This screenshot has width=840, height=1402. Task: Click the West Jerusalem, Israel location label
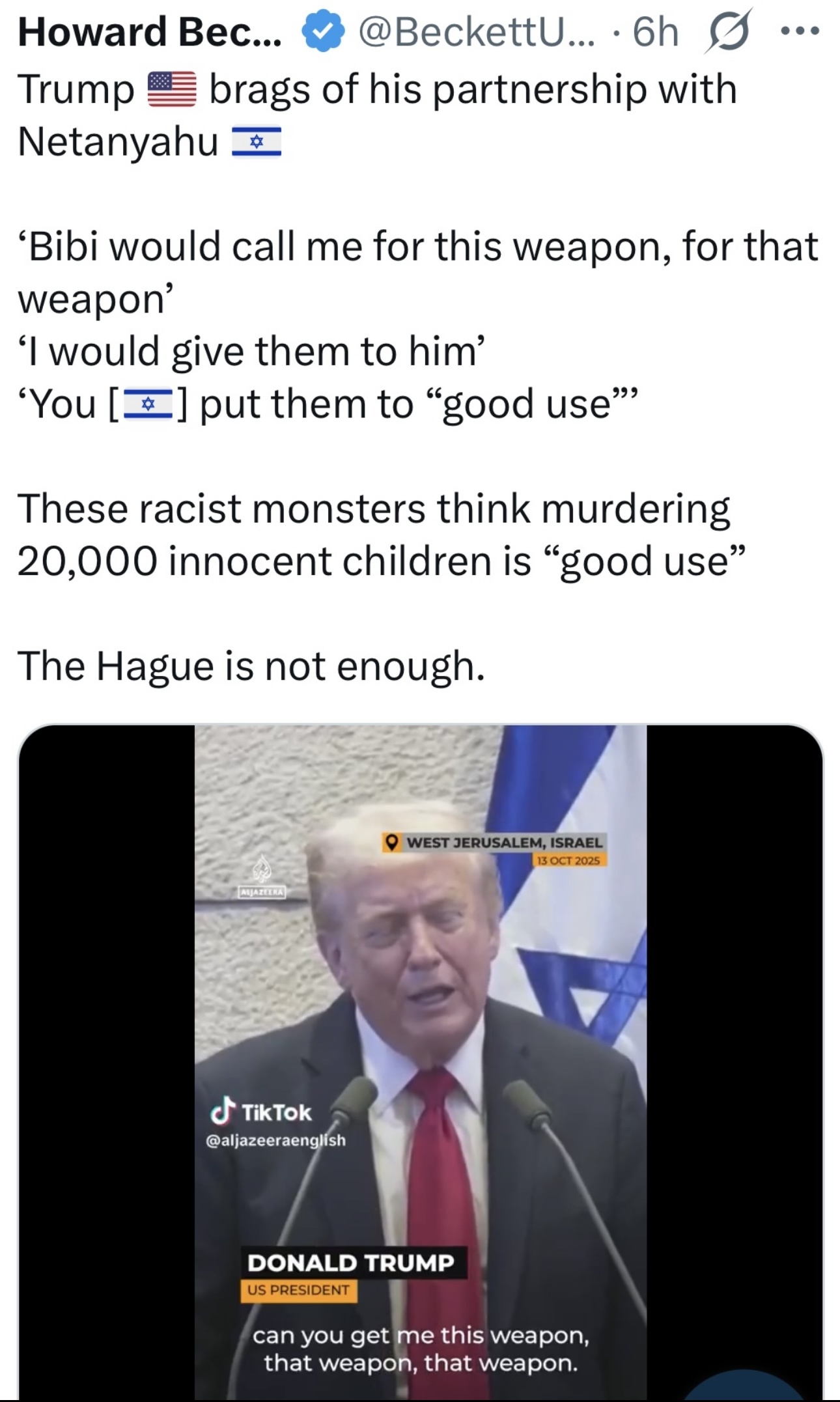505,842
